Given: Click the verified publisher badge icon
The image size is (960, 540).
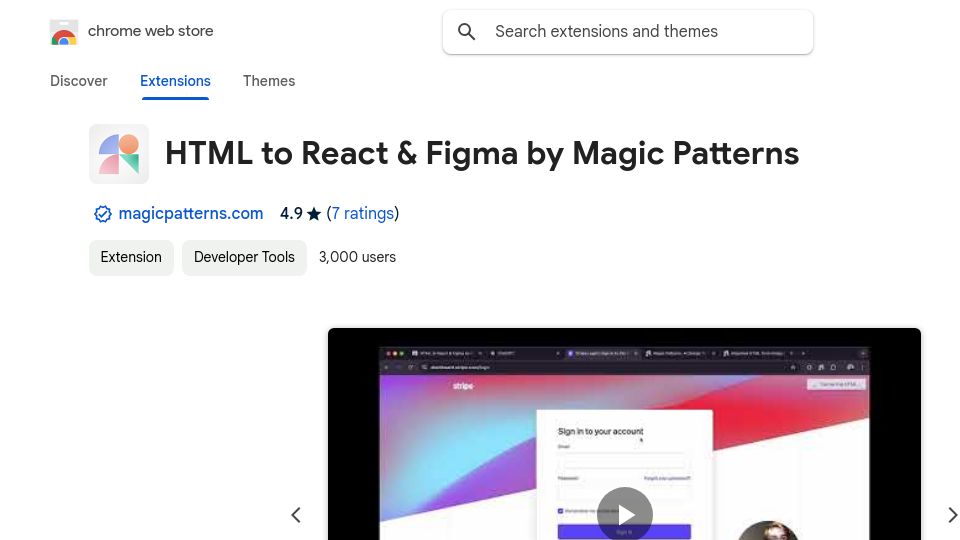Looking at the screenshot, I should pyautogui.click(x=103, y=214).
